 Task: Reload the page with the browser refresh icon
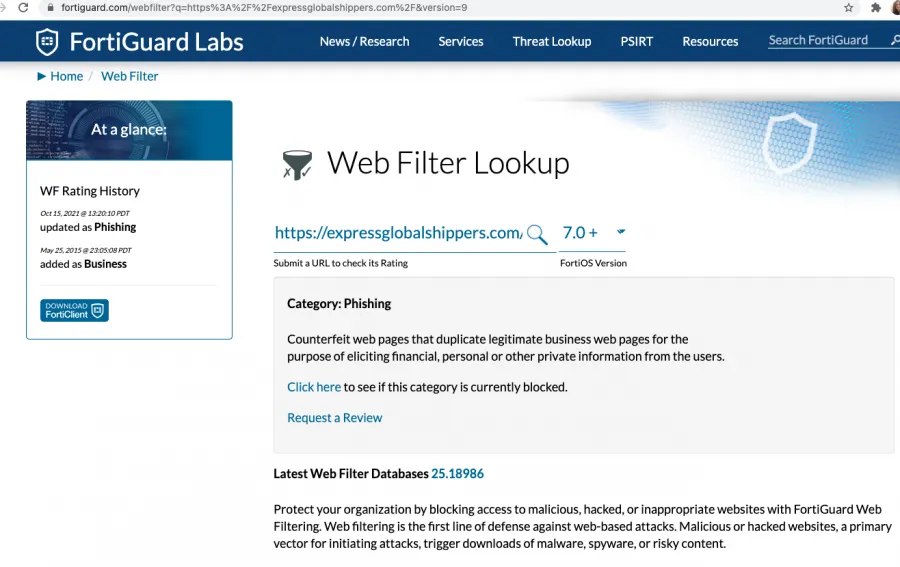pyautogui.click(x=23, y=7)
